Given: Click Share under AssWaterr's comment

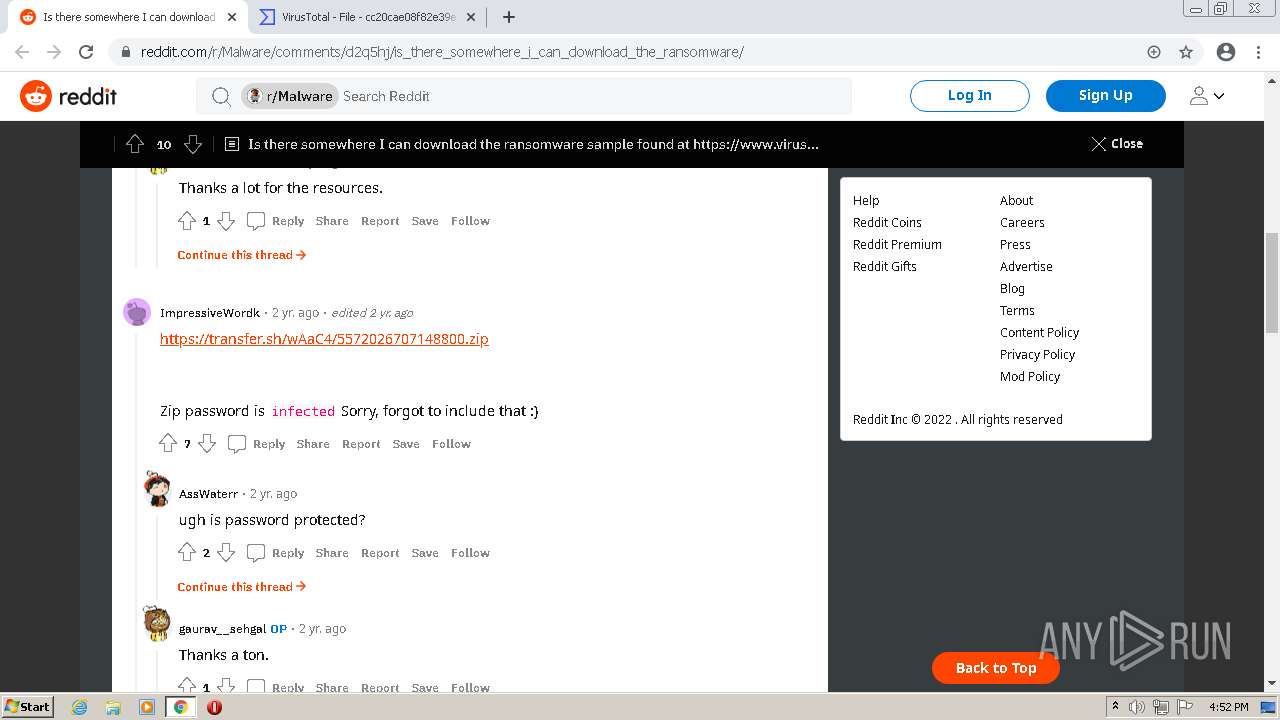Looking at the screenshot, I should 332,553.
